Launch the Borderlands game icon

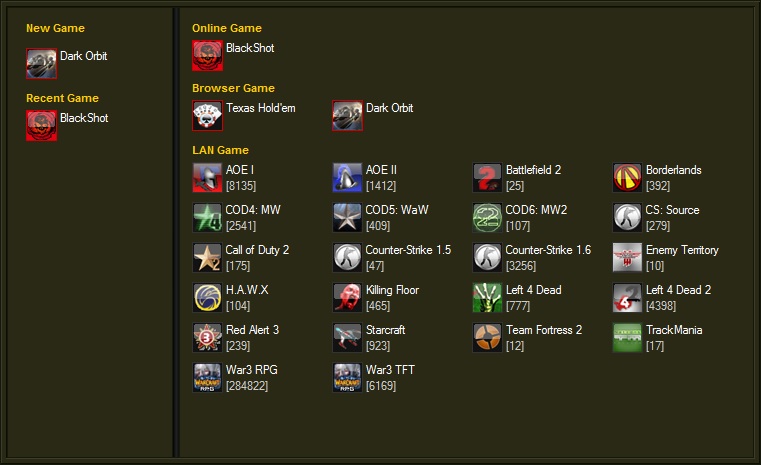(627, 178)
